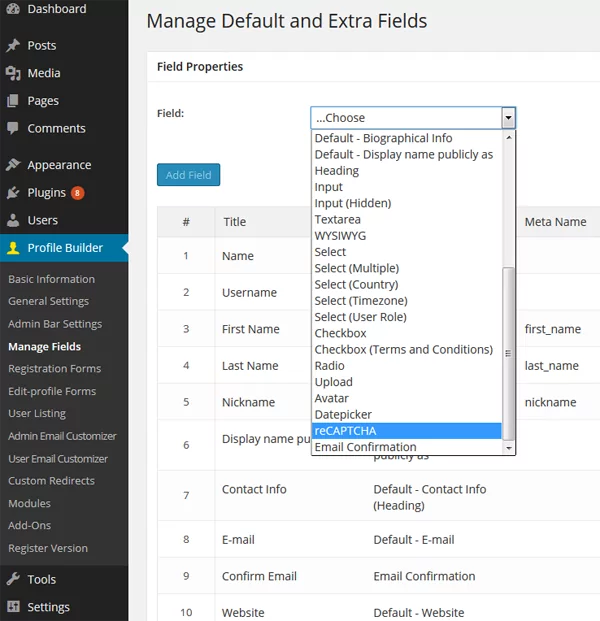Open Manage Fields submenu link
Image resolution: width=600 pixels, height=621 pixels.
(44, 347)
